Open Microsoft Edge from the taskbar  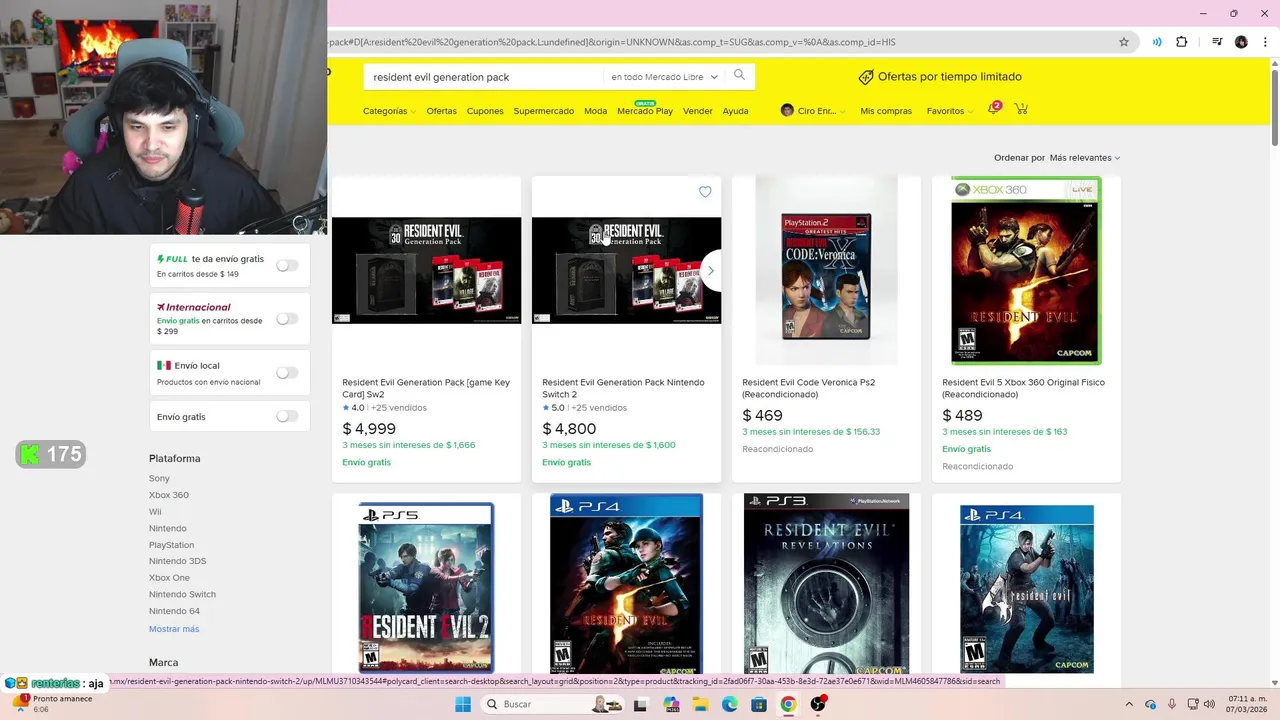730,704
